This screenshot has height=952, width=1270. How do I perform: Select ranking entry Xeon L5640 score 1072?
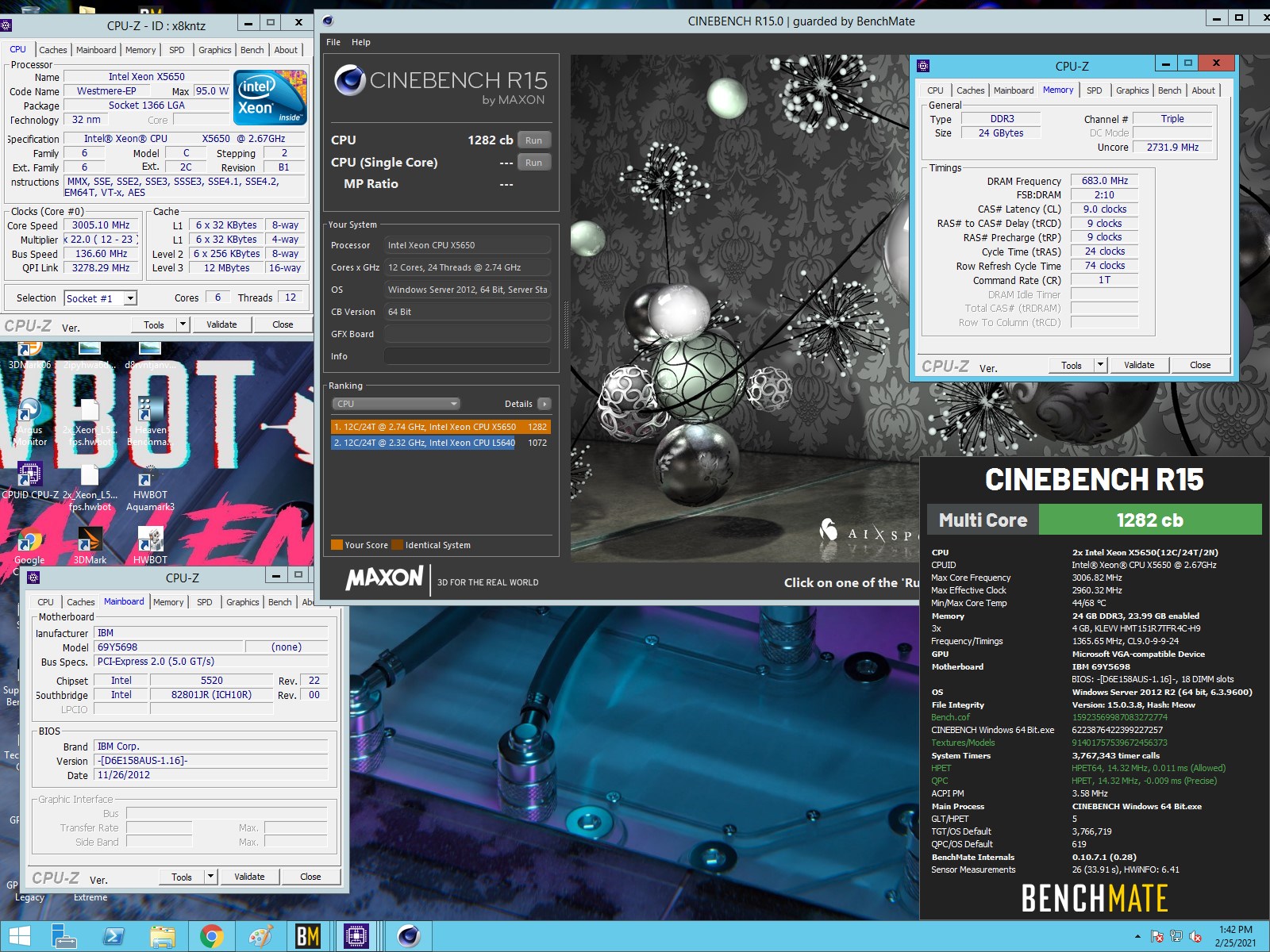[x=441, y=443]
